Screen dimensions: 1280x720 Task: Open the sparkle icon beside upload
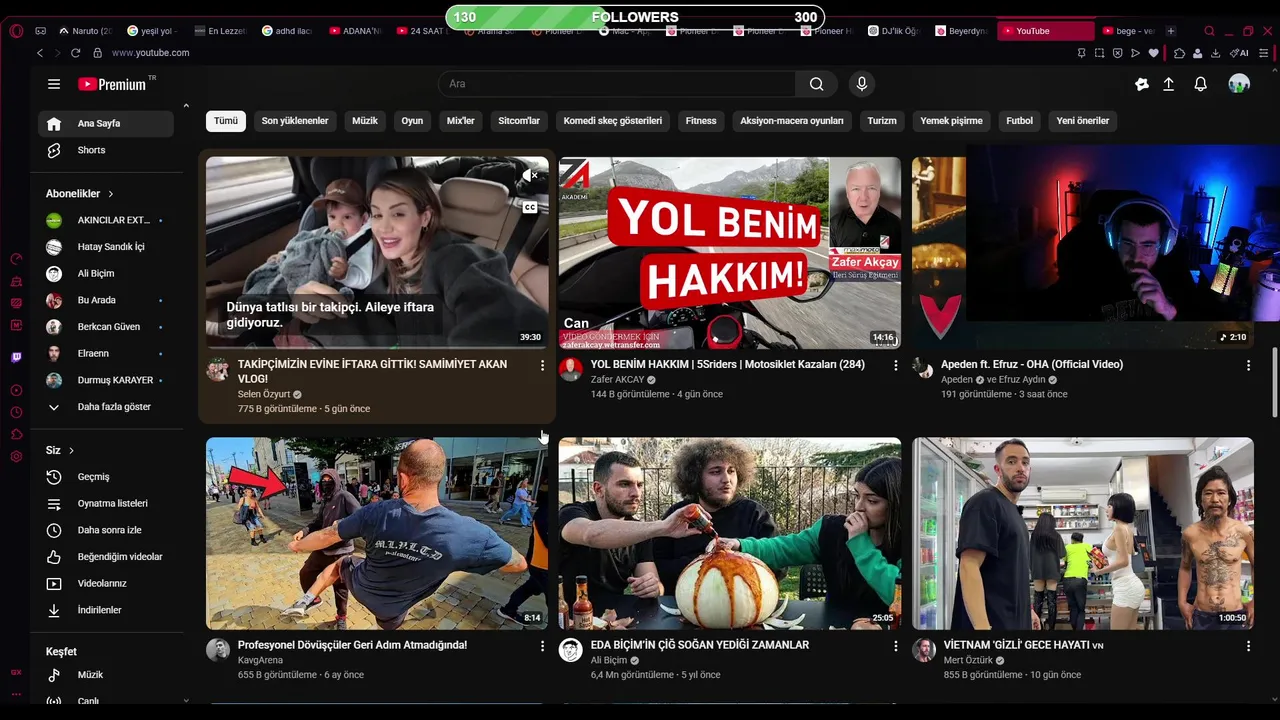coord(1141,84)
